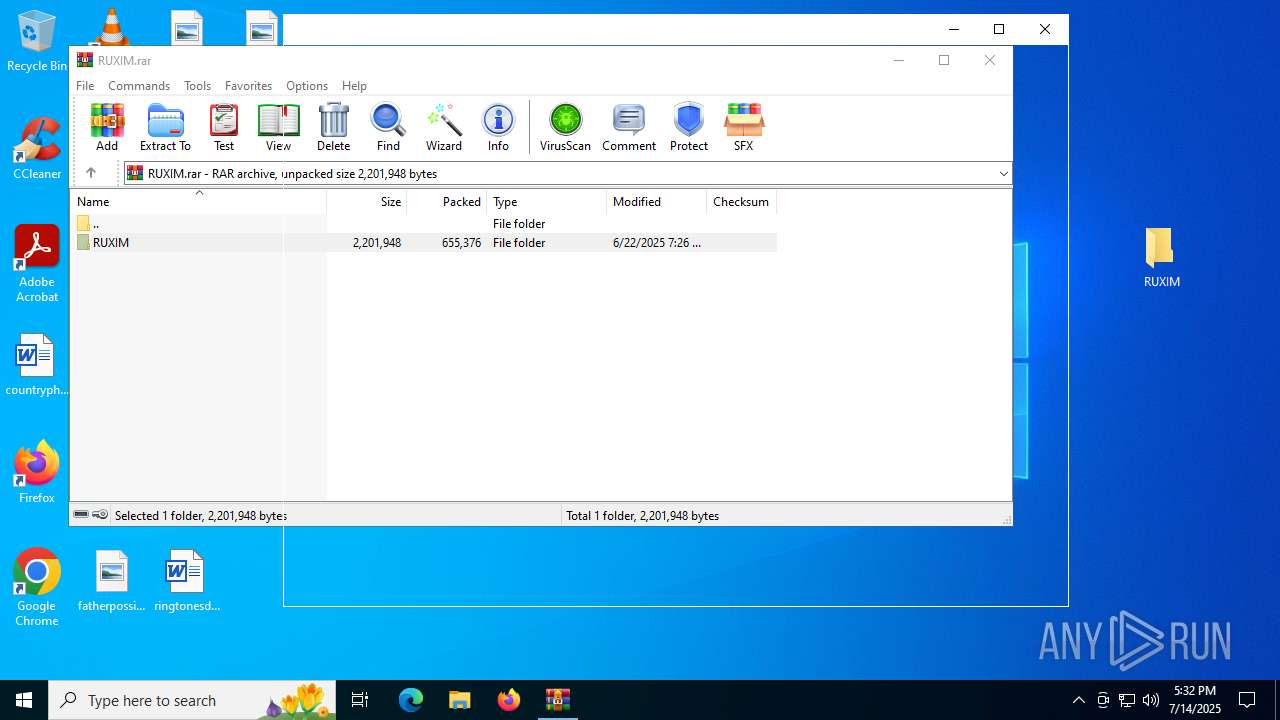Launch the Wizard tool
1280x720 pixels.
coord(444,127)
